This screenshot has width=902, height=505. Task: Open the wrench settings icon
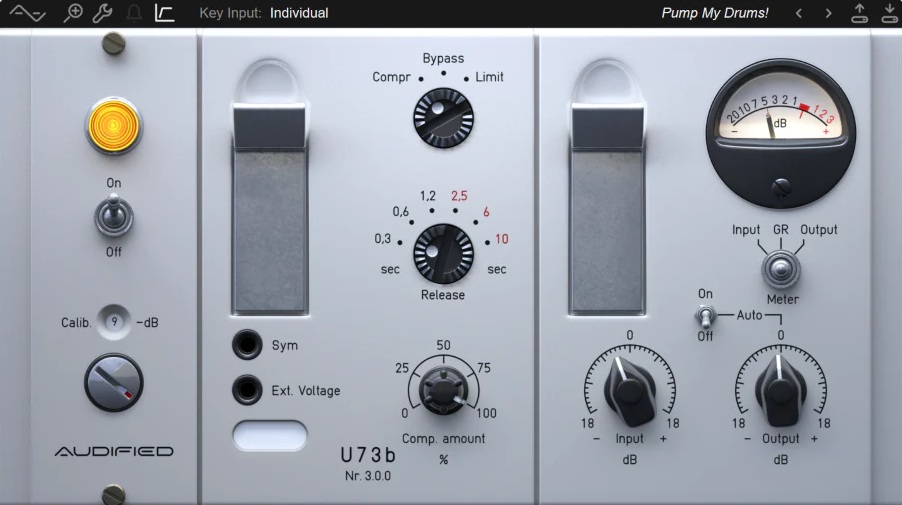tap(103, 13)
